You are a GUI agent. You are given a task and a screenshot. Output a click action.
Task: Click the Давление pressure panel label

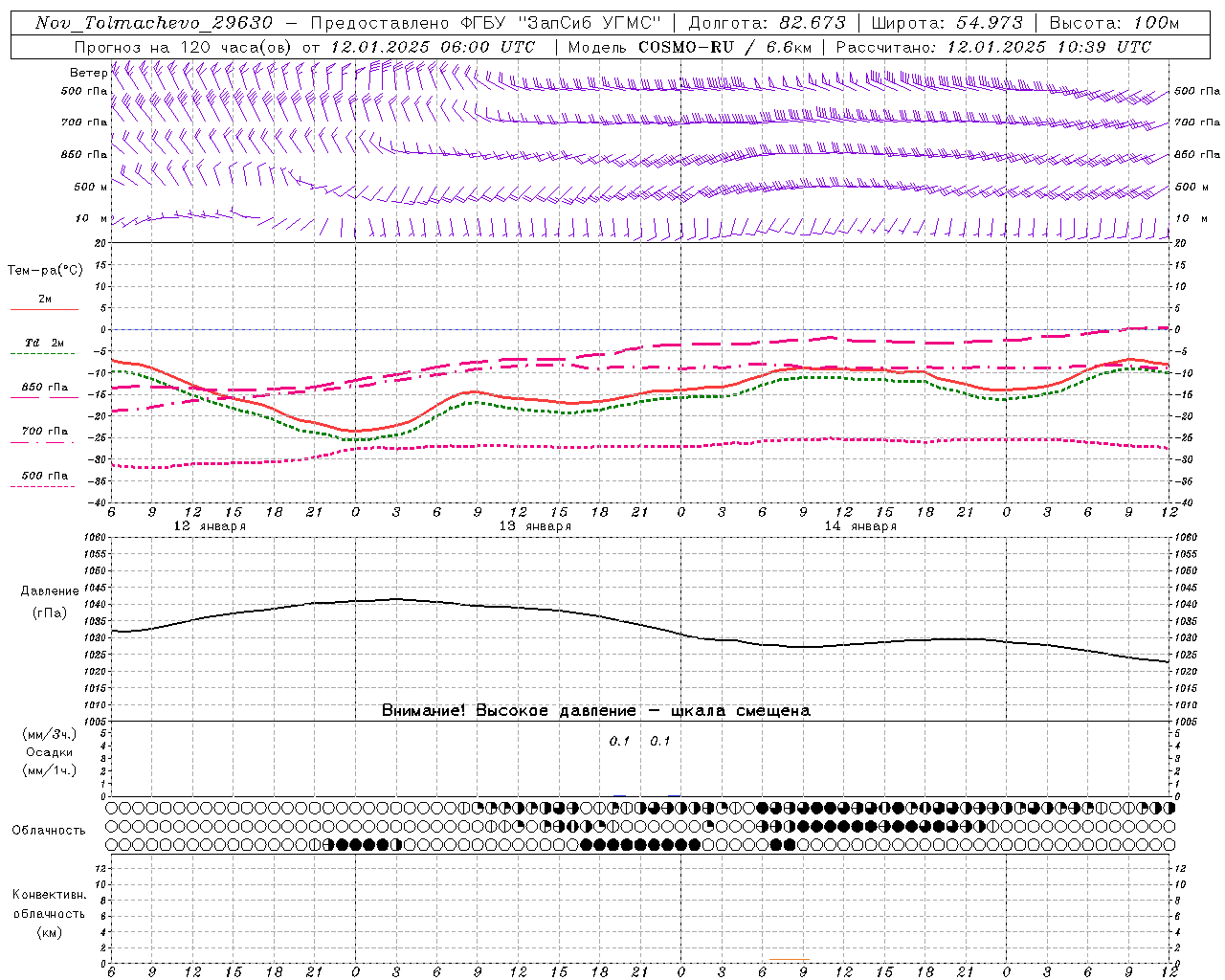pyautogui.click(x=50, y=591)
